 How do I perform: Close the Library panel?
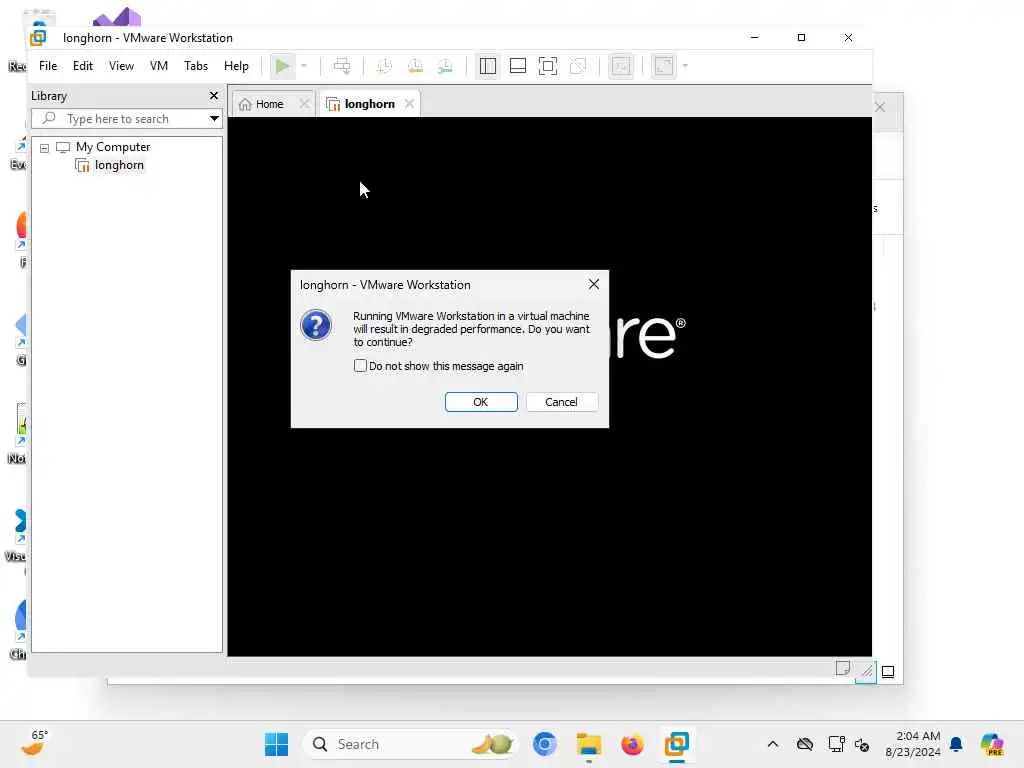(x=214, y=96)
